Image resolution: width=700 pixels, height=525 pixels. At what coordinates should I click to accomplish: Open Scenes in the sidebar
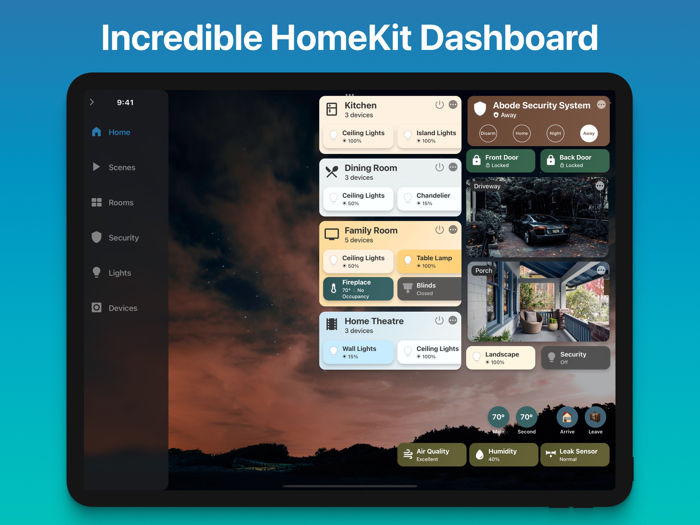[113, 167]
